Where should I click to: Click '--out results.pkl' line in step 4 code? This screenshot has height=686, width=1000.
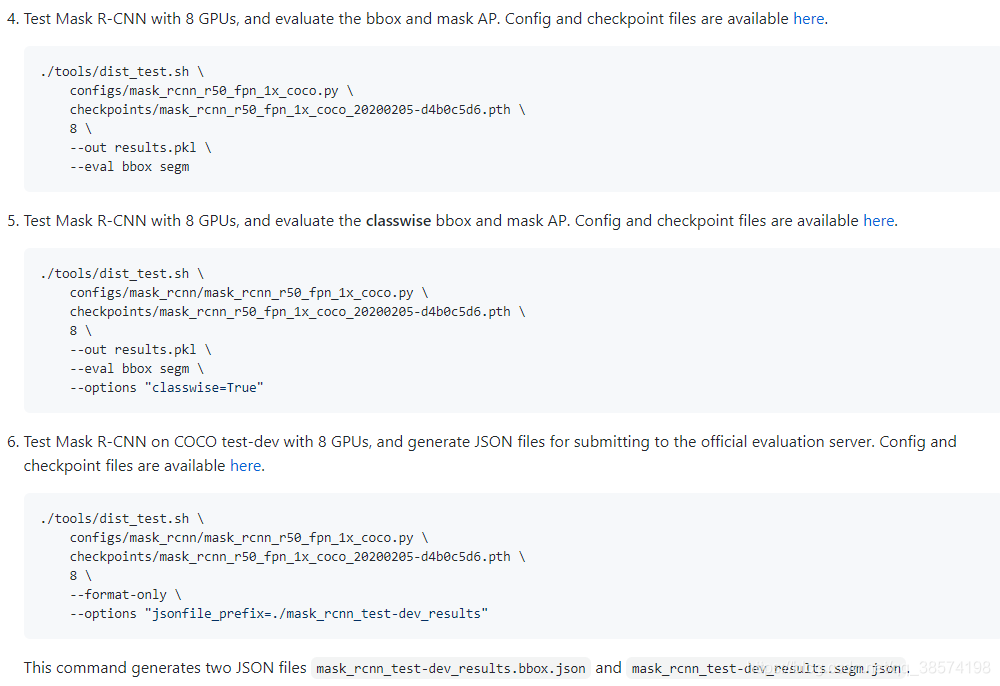click(x=140, y=148)
